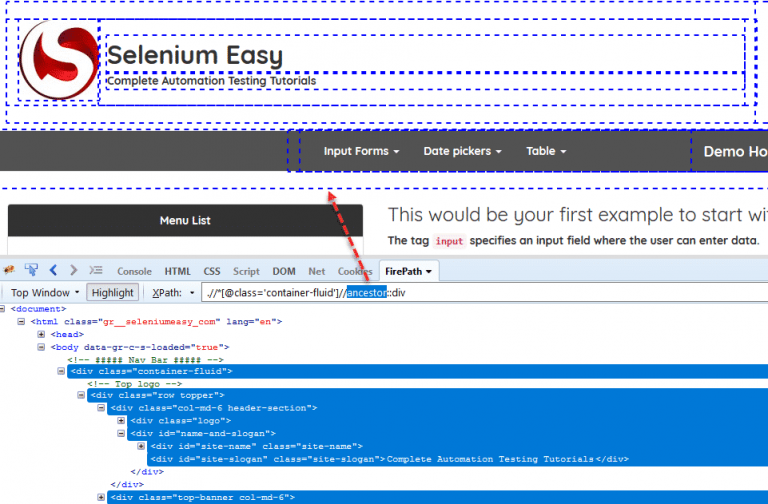Click the Nav Bar comment line
The image size is (768, 504).
pyautogui.click(x=145, y=360)
